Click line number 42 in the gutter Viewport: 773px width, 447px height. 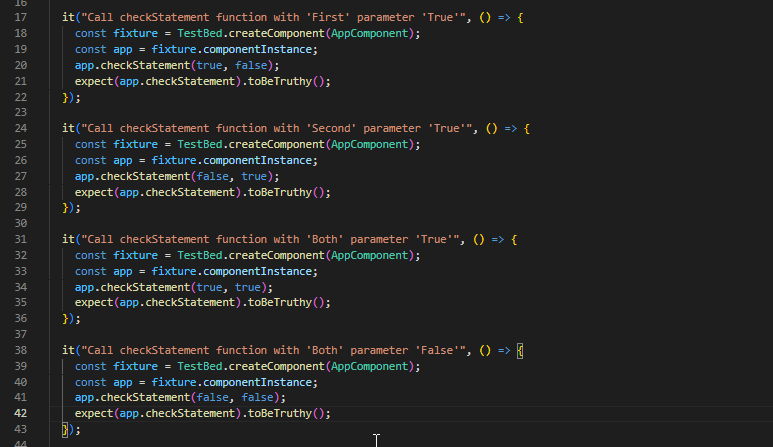point(22,413)
